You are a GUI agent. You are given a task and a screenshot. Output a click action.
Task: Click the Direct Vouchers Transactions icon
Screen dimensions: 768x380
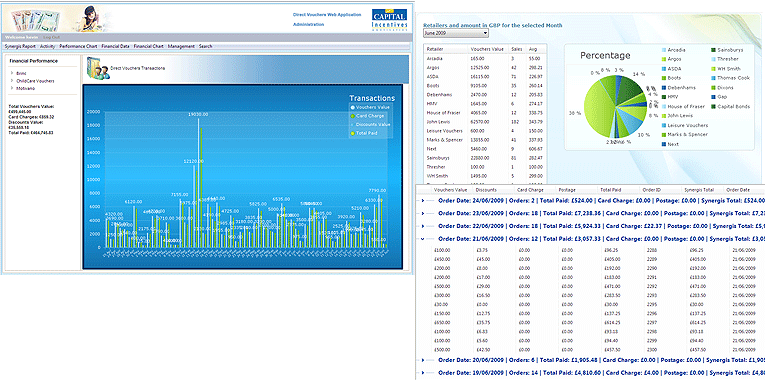(x=98, y=69)
